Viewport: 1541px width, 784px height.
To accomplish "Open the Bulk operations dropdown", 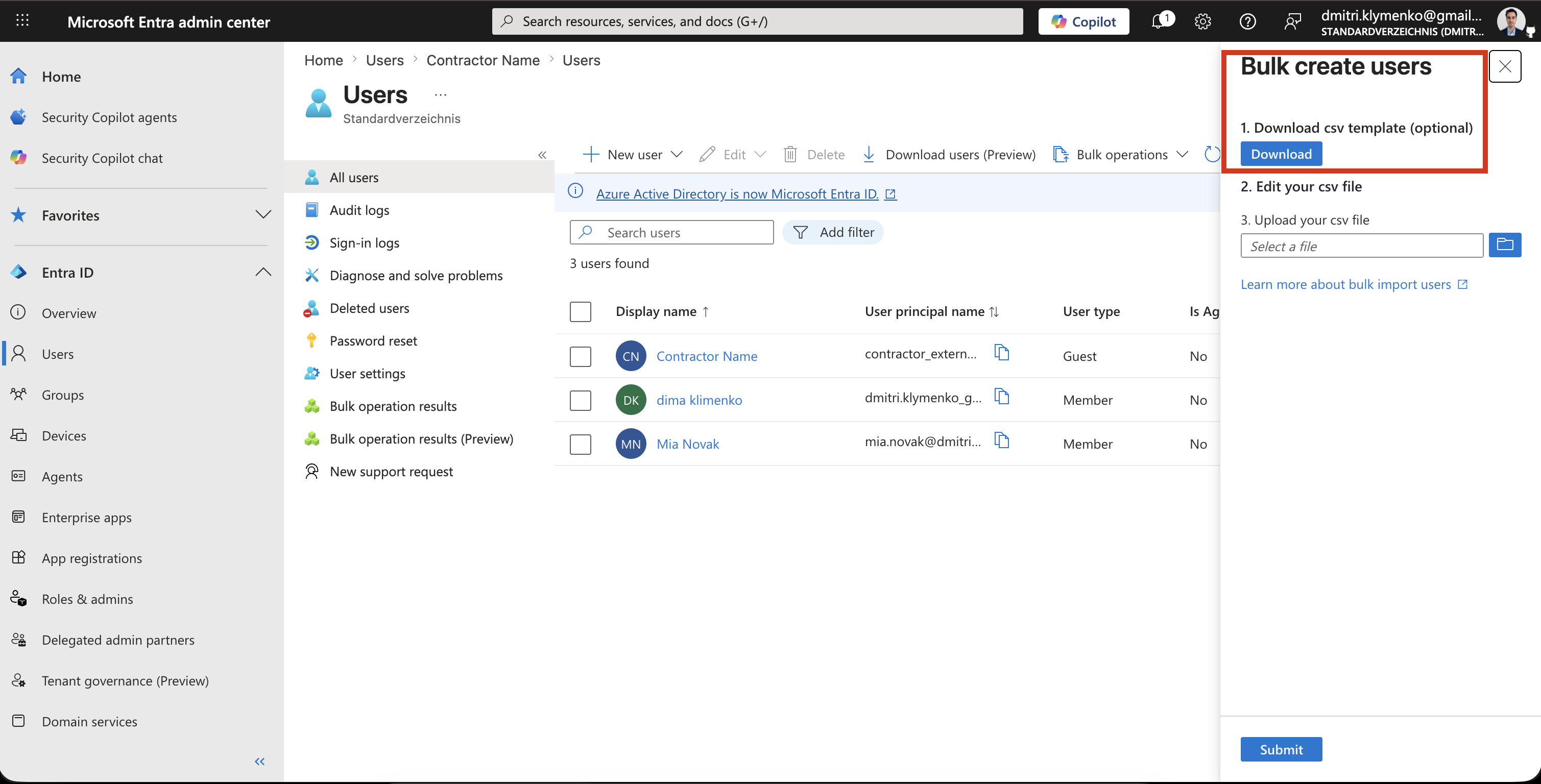I will click(x=1120, y=155).
